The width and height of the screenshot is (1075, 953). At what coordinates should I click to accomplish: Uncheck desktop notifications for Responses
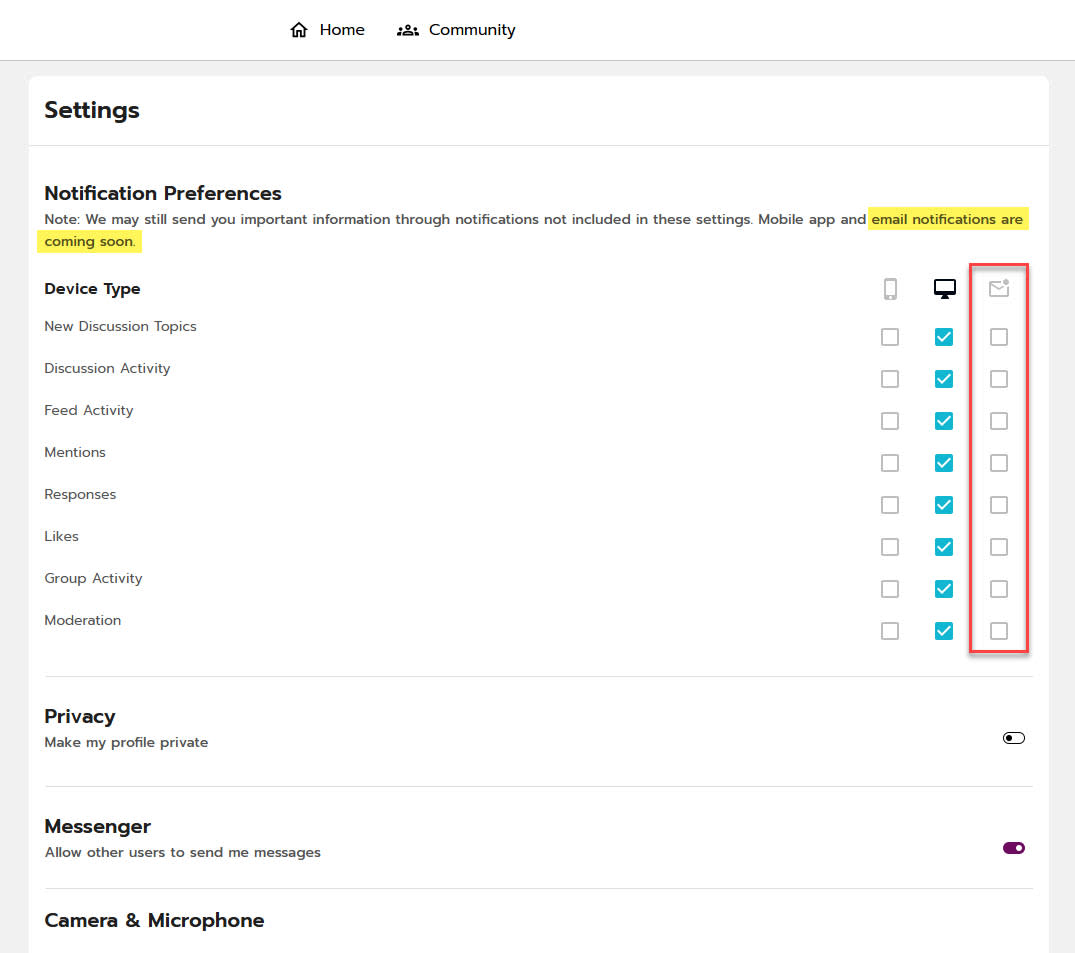[x=944, y=505]
